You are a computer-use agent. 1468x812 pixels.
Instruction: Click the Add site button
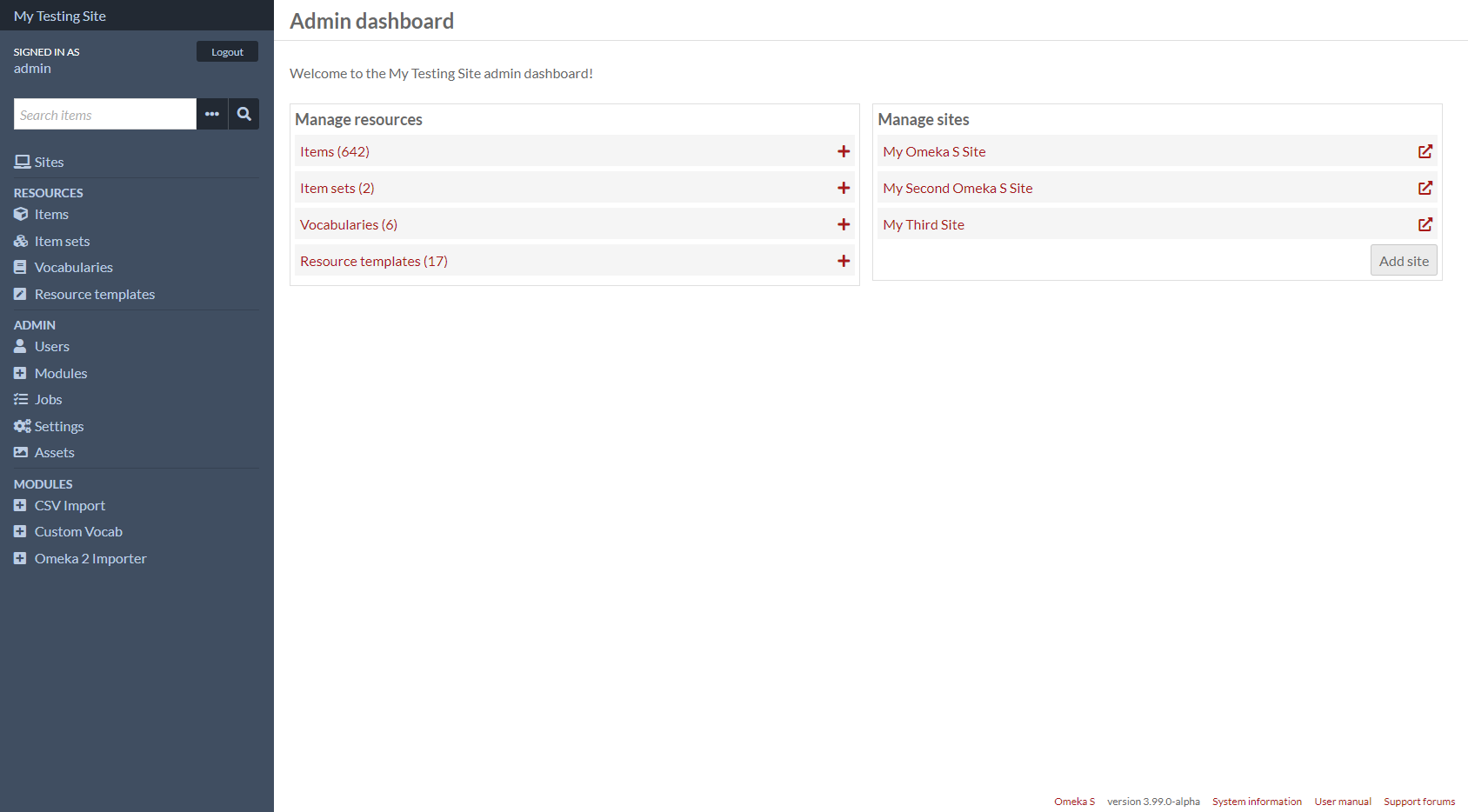tap(1404, 260)
